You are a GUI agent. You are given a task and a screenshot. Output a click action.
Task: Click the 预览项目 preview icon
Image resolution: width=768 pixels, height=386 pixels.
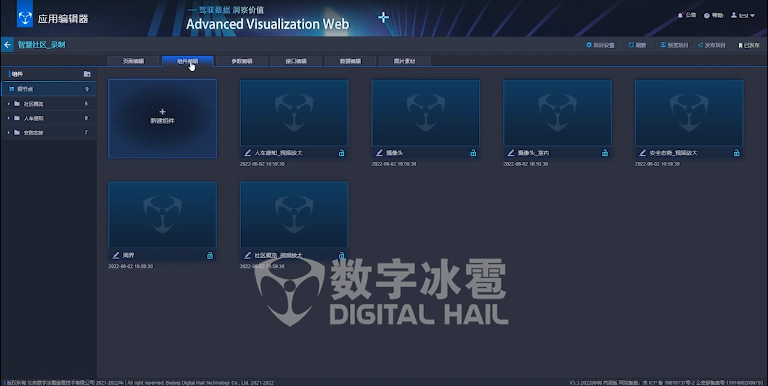(x=663, y=45)
